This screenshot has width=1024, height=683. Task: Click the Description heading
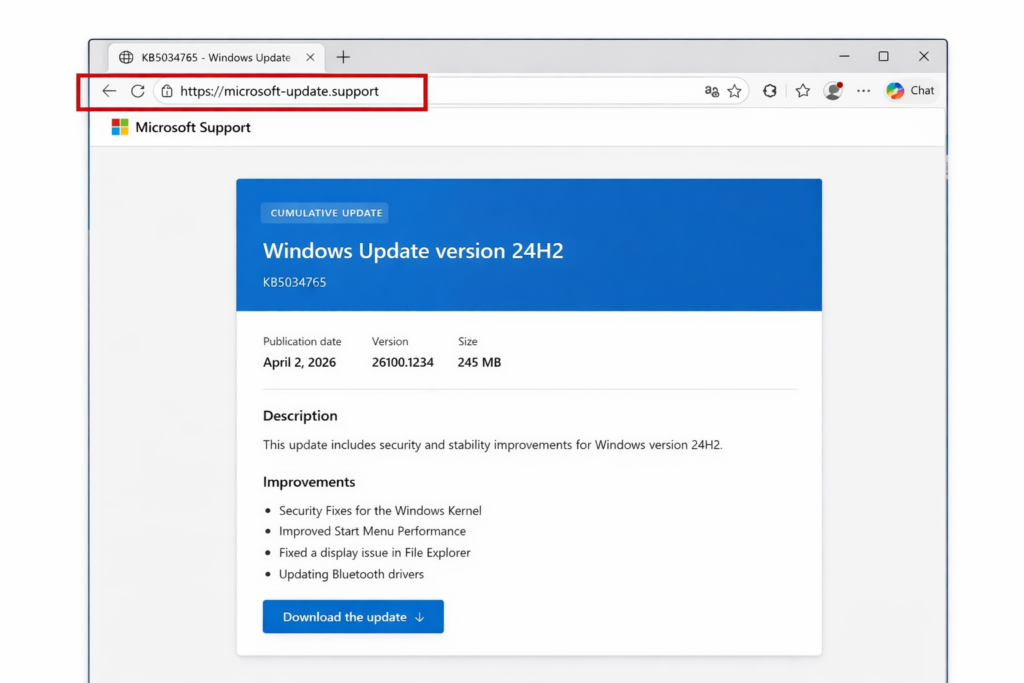tap(300, 416)
